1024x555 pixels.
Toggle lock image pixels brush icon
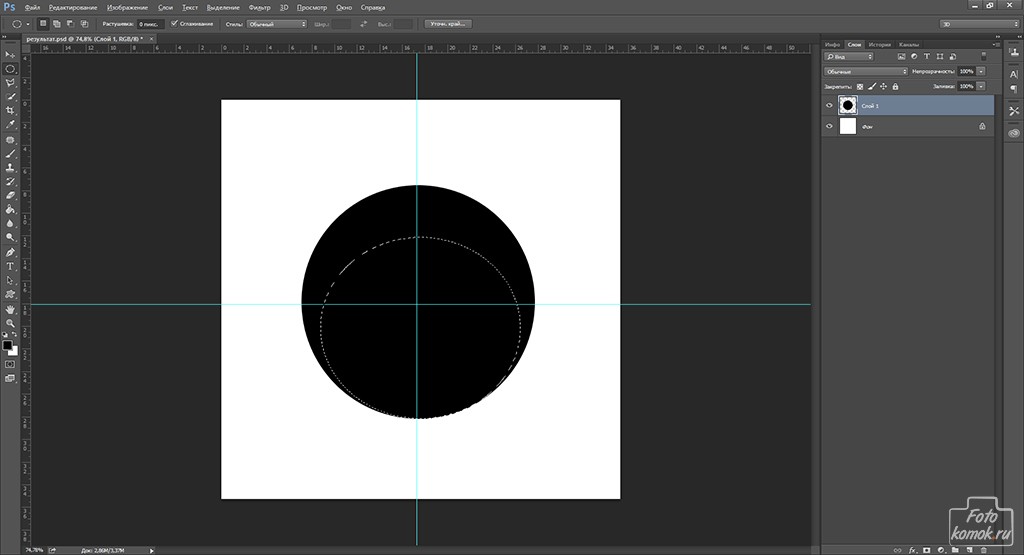872,86
